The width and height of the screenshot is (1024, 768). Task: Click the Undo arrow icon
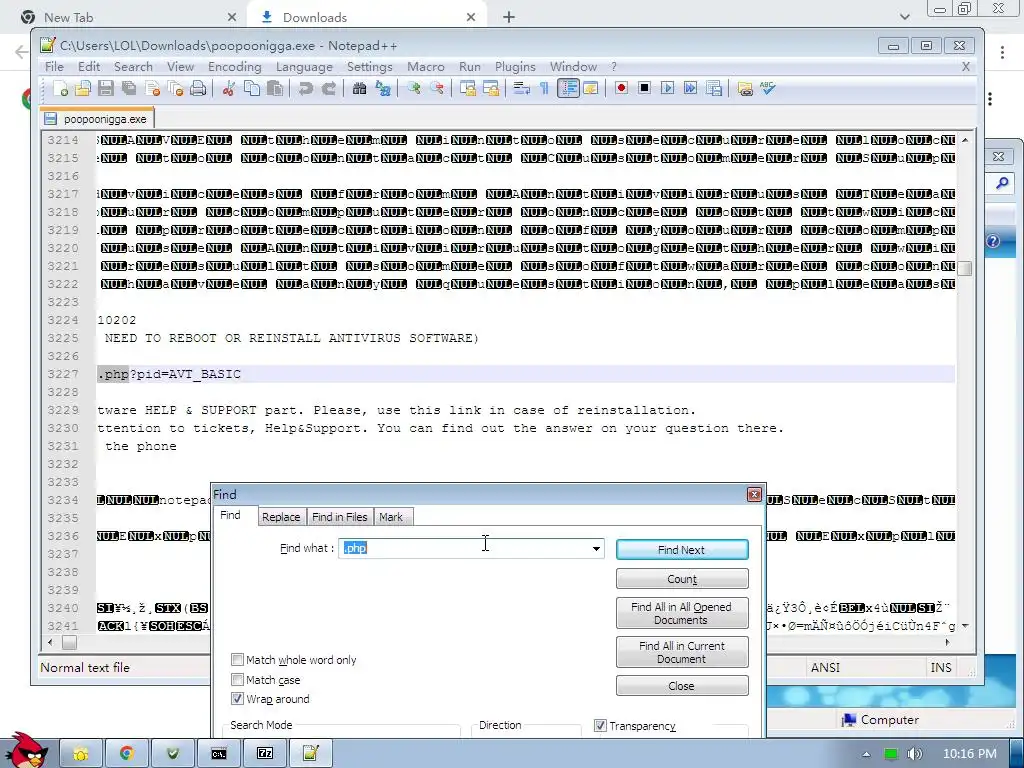305,88
